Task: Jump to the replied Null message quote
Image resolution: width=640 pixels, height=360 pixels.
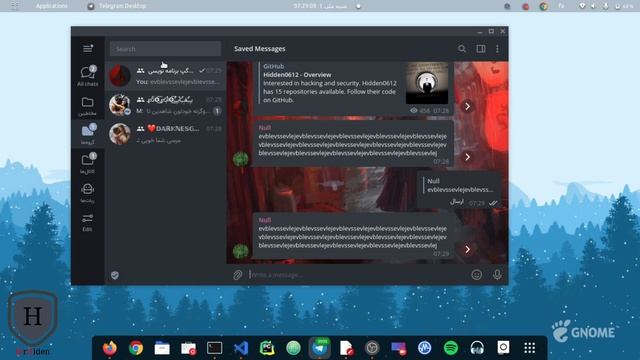Action: (460, 185)
